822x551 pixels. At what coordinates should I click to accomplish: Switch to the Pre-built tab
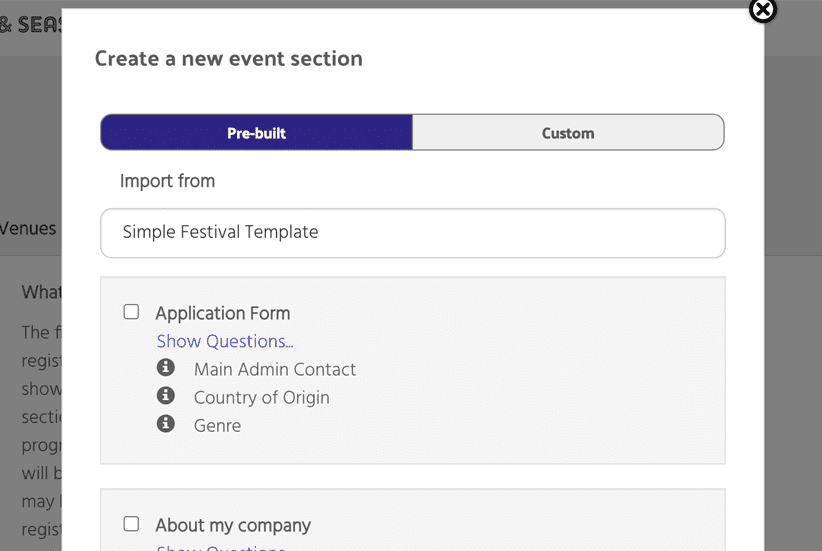tap(256, 133)
